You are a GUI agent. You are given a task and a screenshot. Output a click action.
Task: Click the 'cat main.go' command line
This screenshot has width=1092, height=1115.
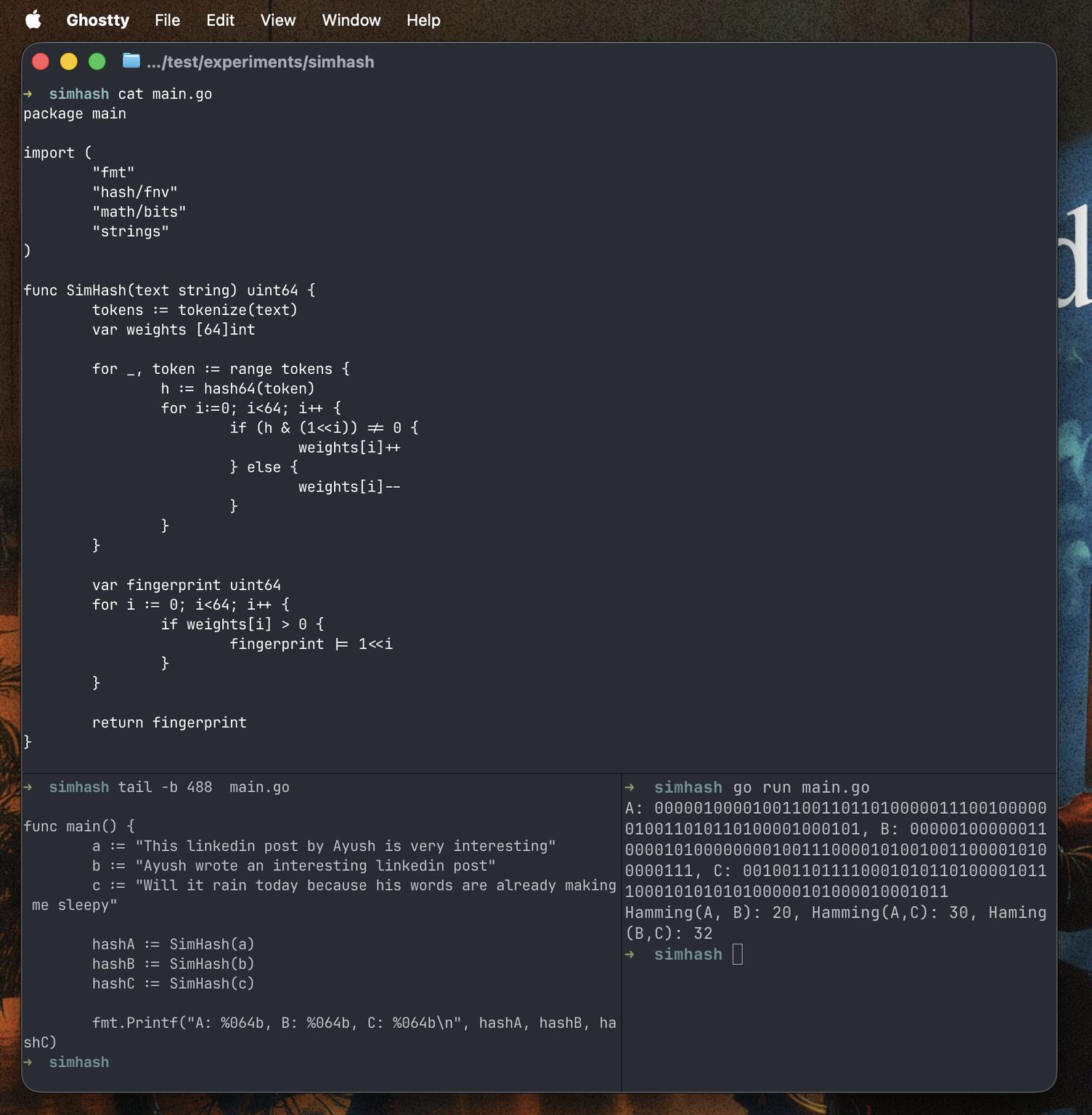point(165,94)
